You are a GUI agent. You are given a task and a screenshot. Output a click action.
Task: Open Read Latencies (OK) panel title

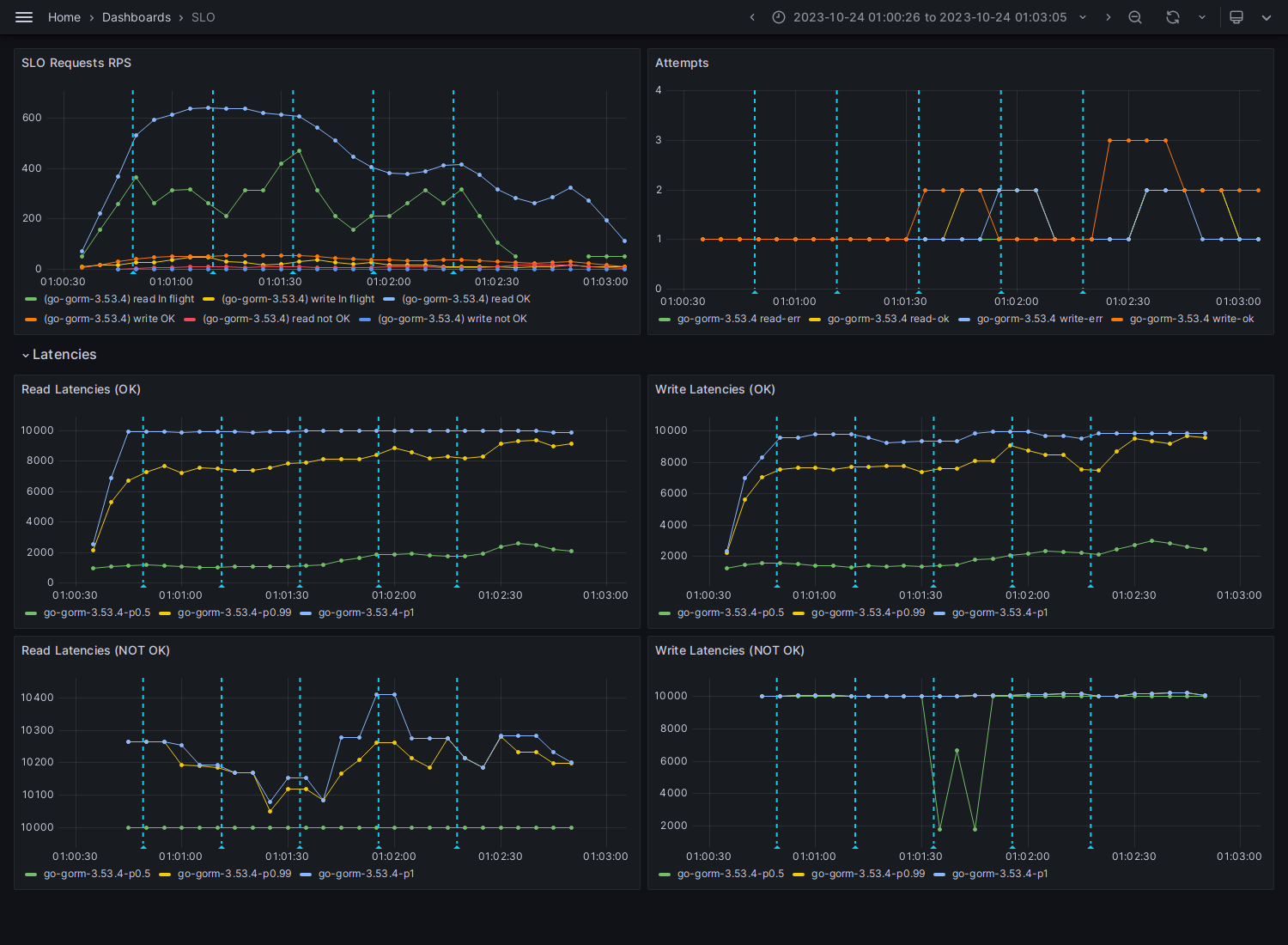point(81,389)
